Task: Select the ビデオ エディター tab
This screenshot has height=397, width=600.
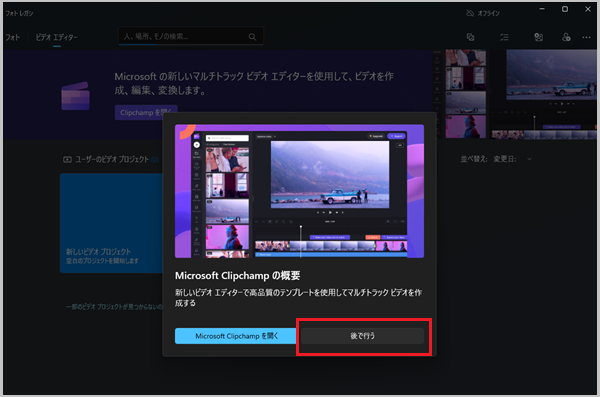Action: point(57,37)
